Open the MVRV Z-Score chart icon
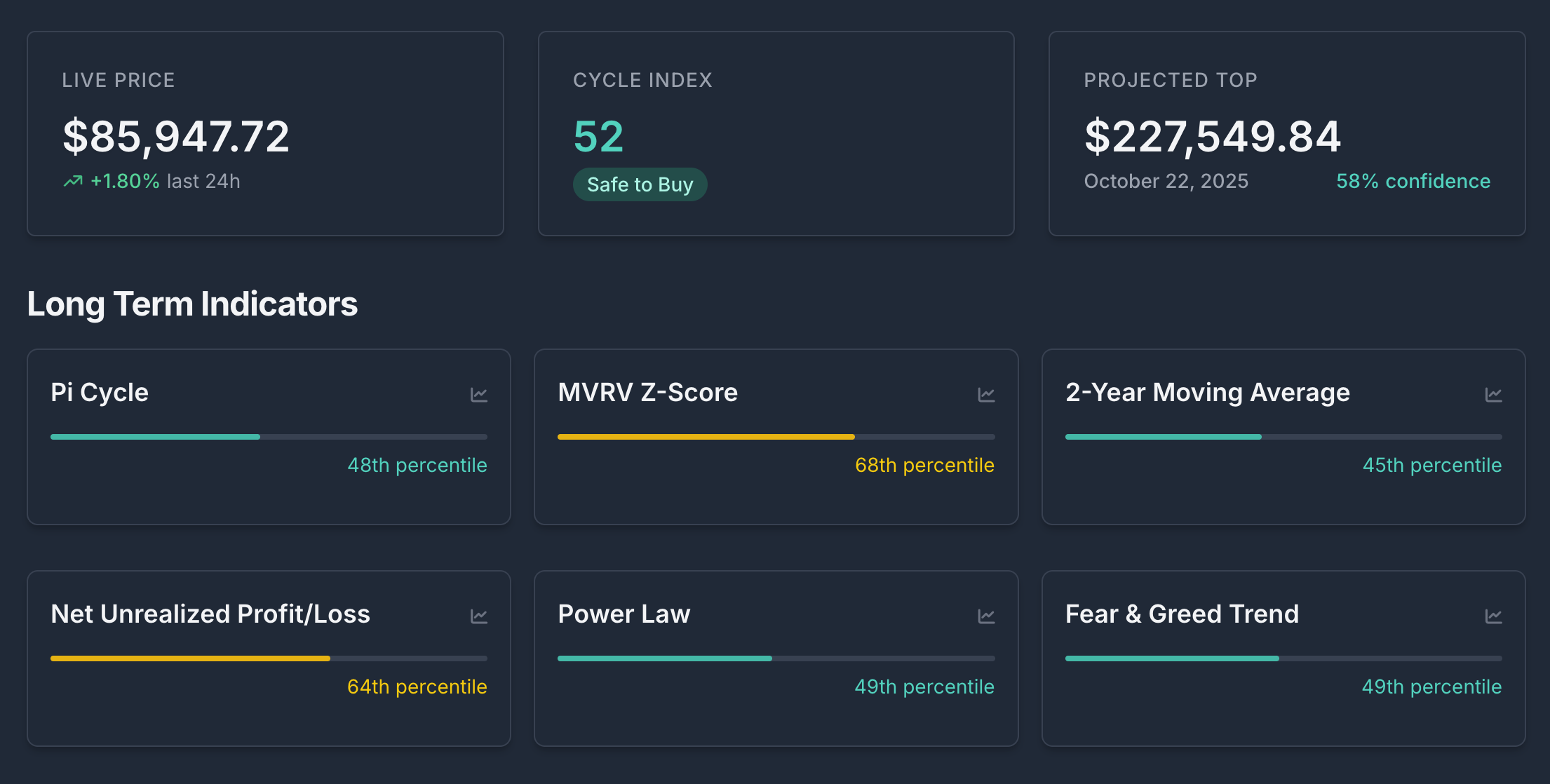 click(x=986, y=395)
